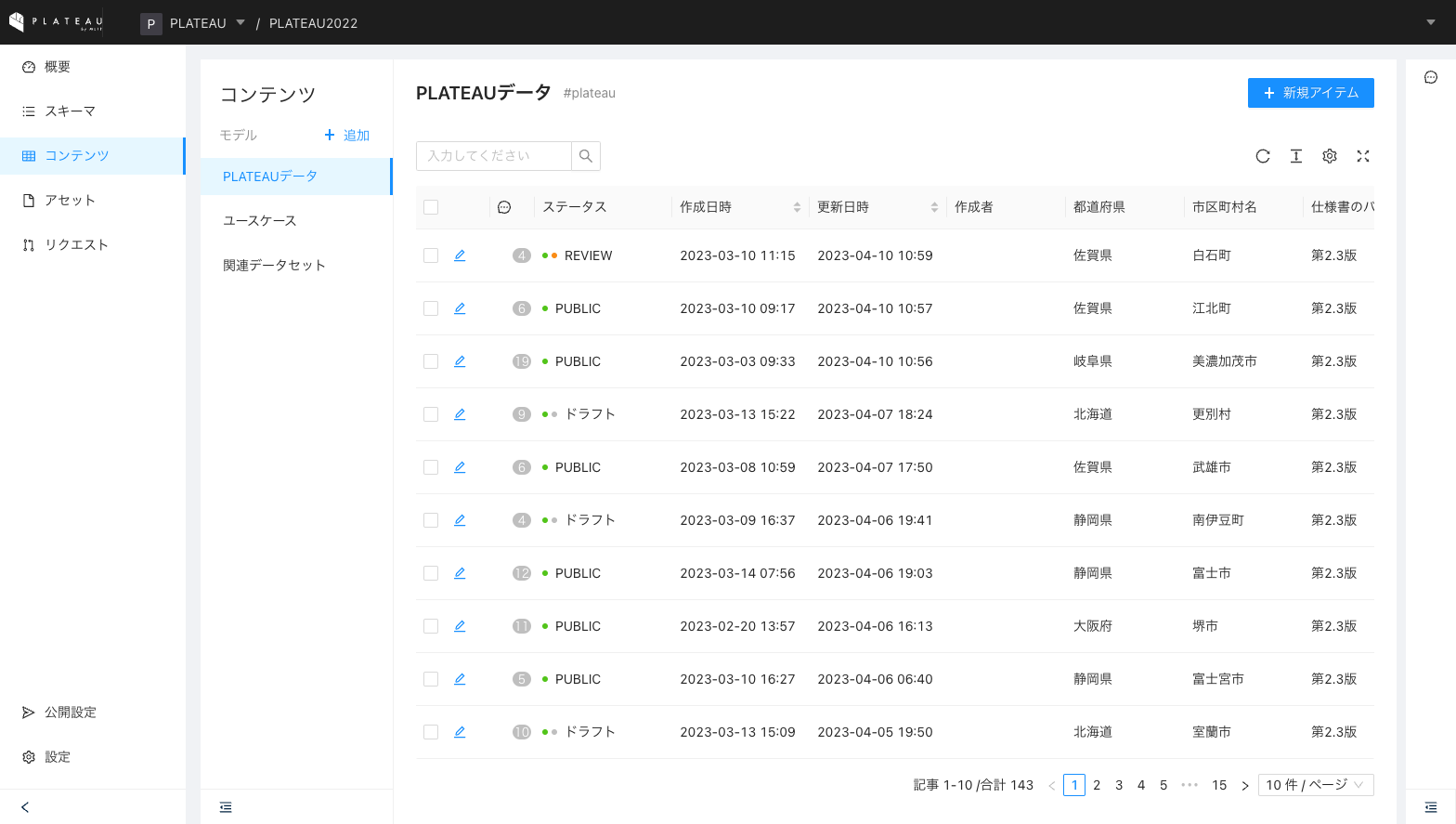Edit the 富士宮市 item
Screen dimensions: 1456x824
[460, 679]
